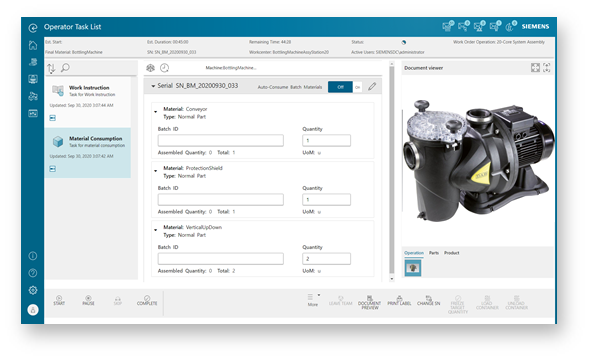This screenshot has width=590, height=362.
Task: Switch Auto-Consume Batch Materials to On
Action: (357, 87)
